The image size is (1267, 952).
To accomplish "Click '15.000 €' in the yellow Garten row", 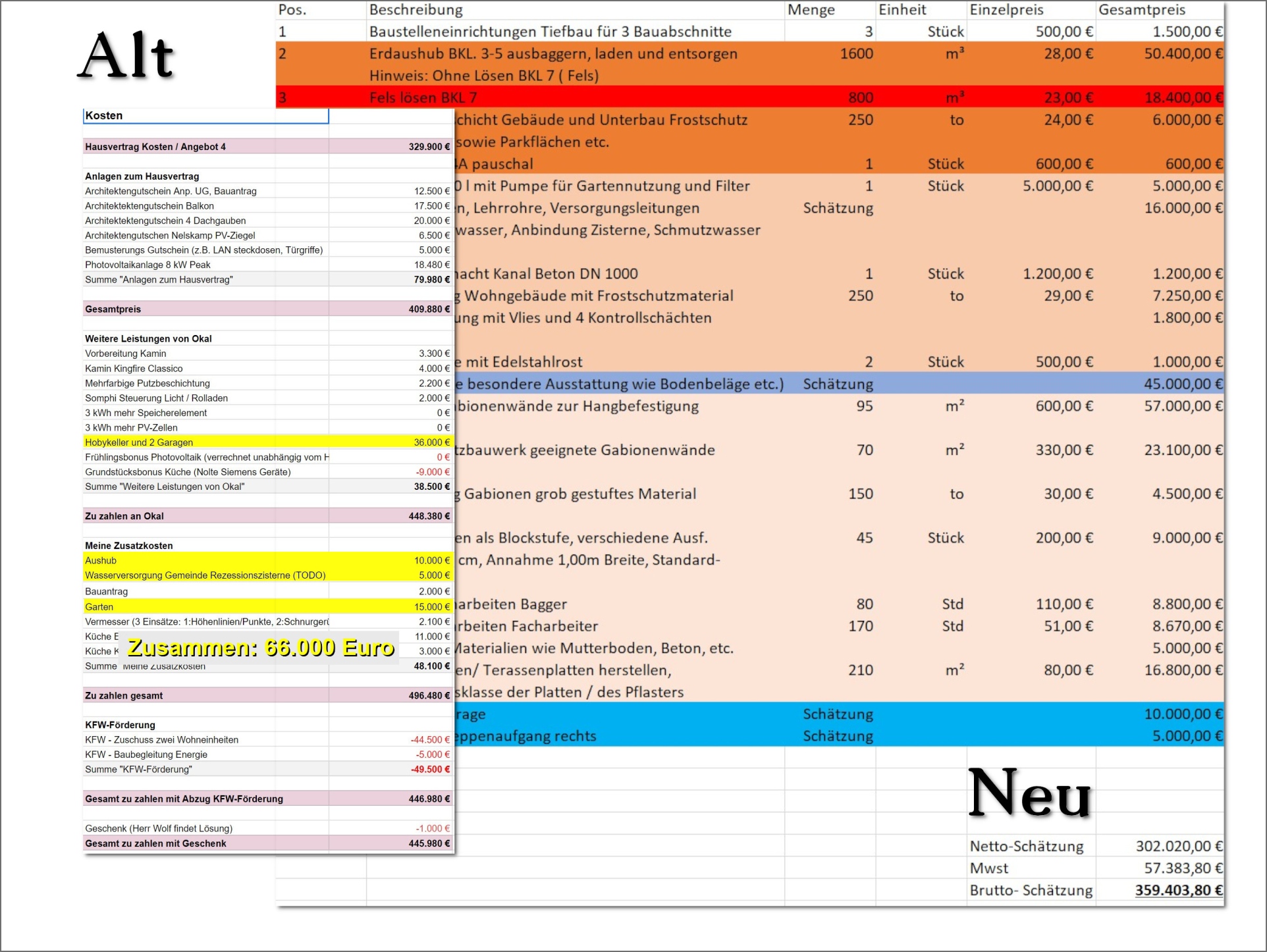I will (432, 607).
